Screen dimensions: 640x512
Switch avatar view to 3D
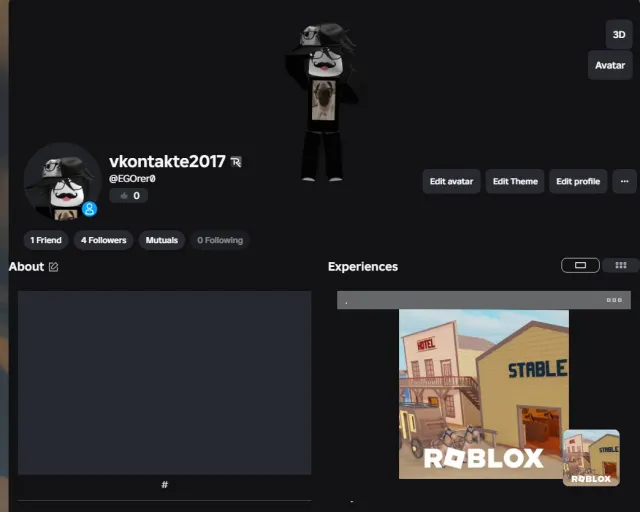coord(619,34)
